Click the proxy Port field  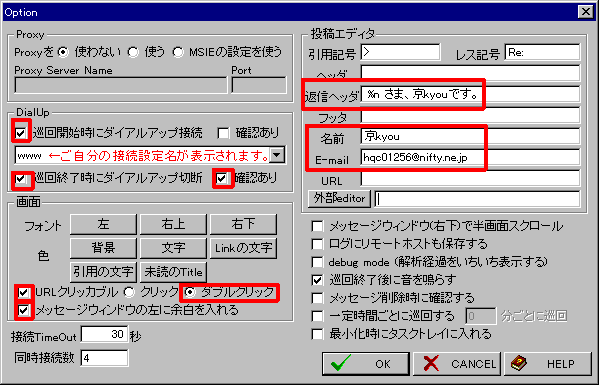259,85
